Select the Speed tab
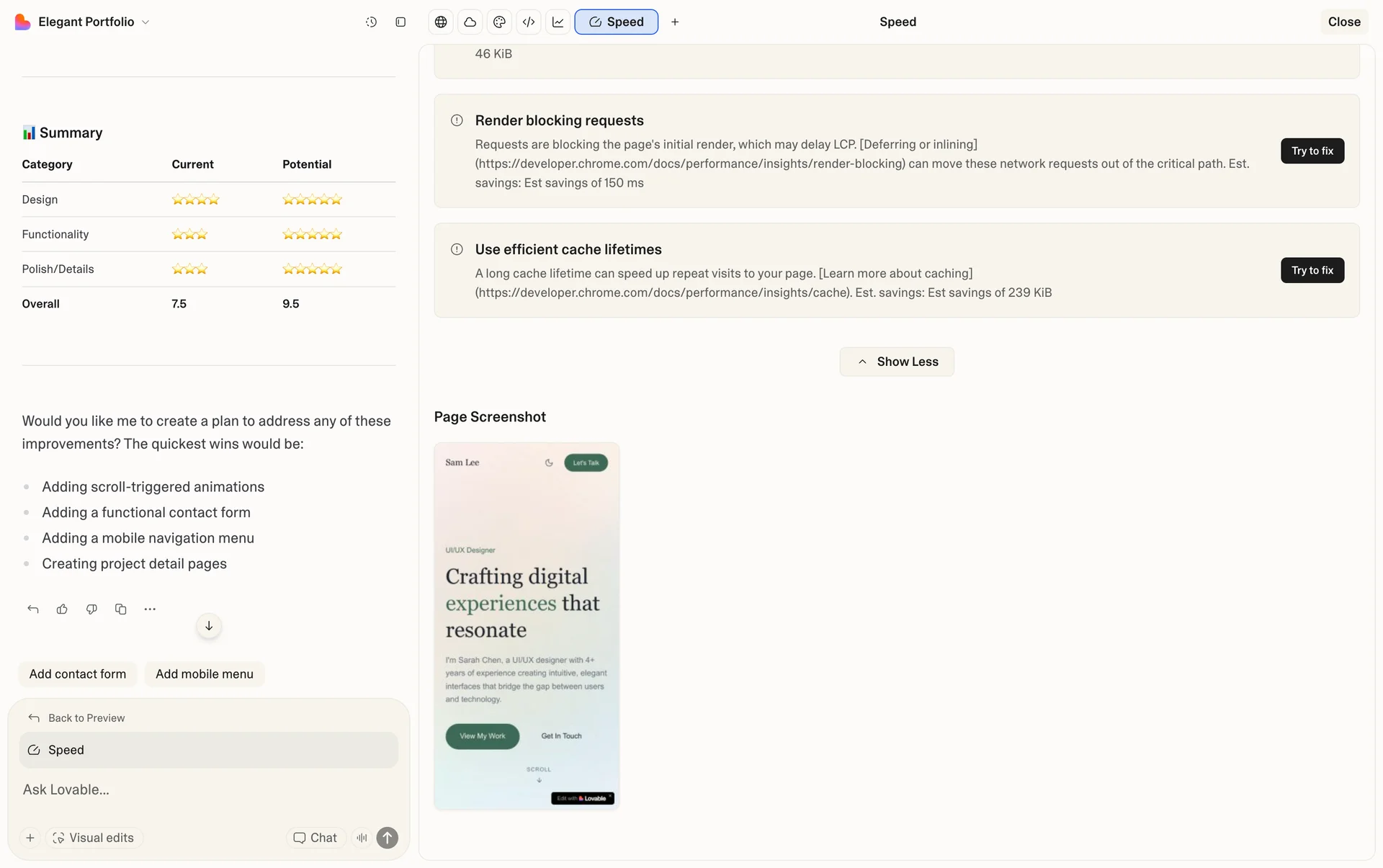The height and width of the screenshot is (868, 1383). pyautogui.click(x=616, y=22)
